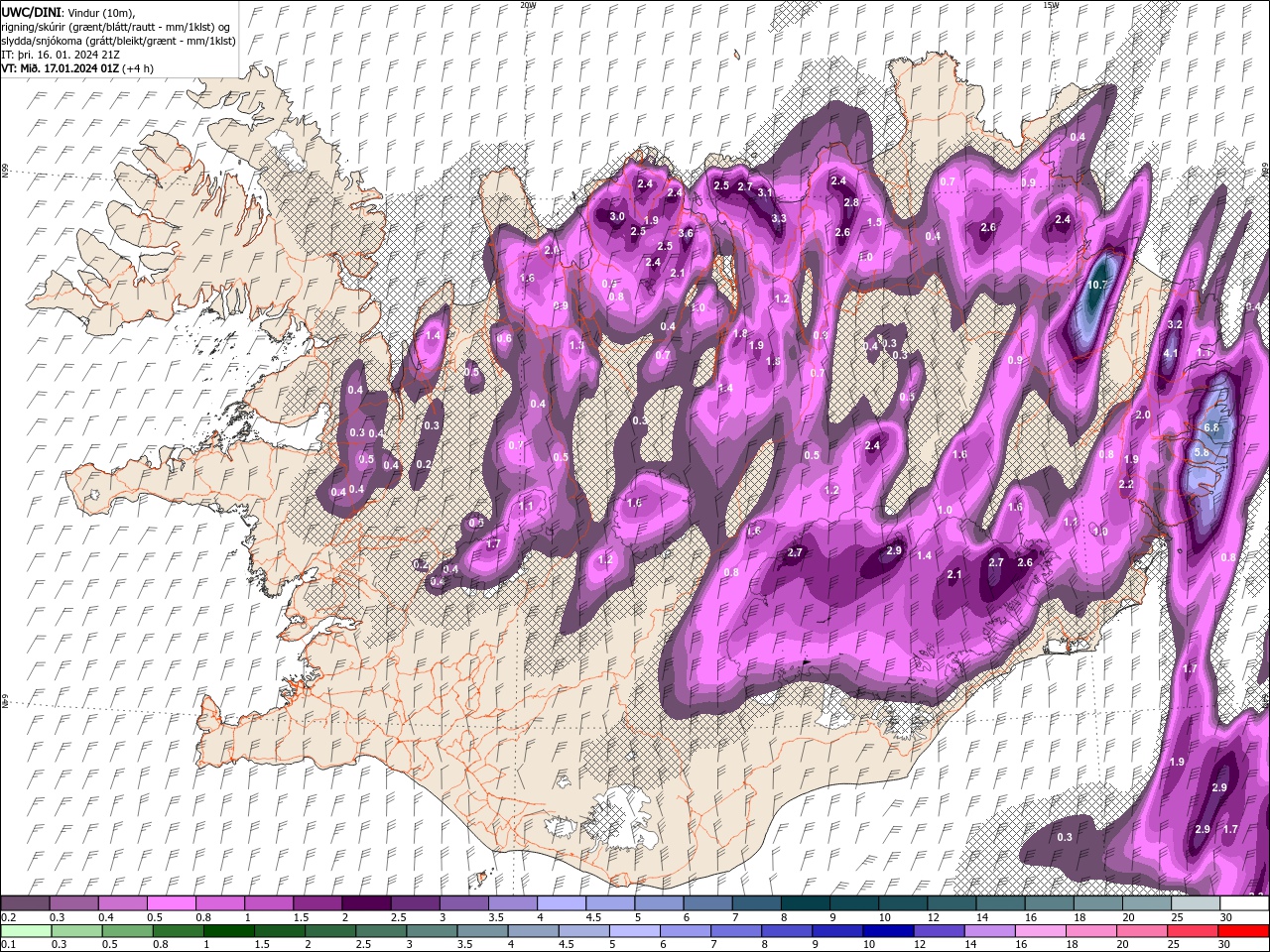Select the pale green 0.1 swatch in rain legend
Screen dimensions: 1270x952
[x=25, y=931]
